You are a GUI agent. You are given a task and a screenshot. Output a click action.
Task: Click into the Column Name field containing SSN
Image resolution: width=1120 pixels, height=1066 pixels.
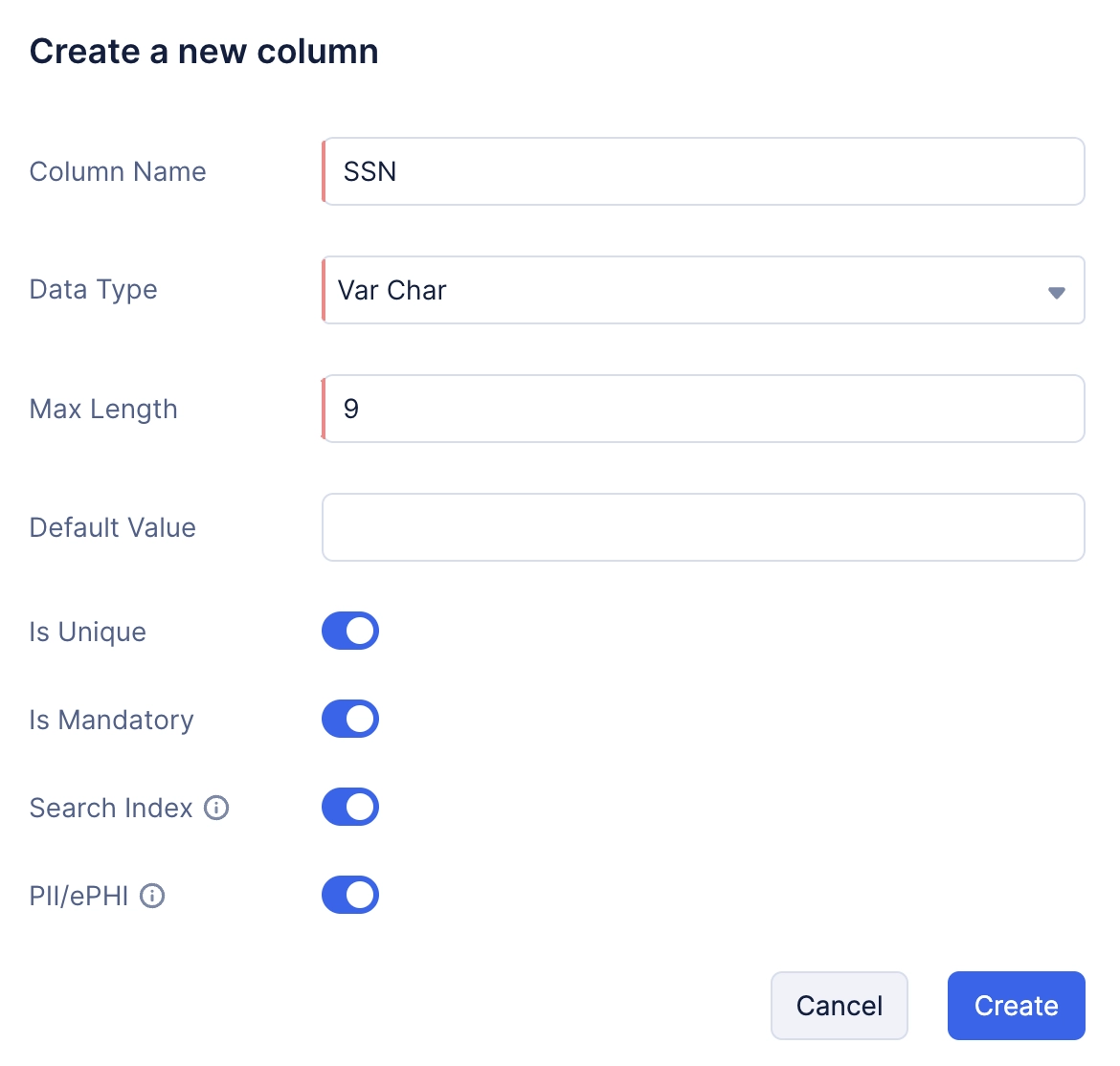[x=704, y=171]
